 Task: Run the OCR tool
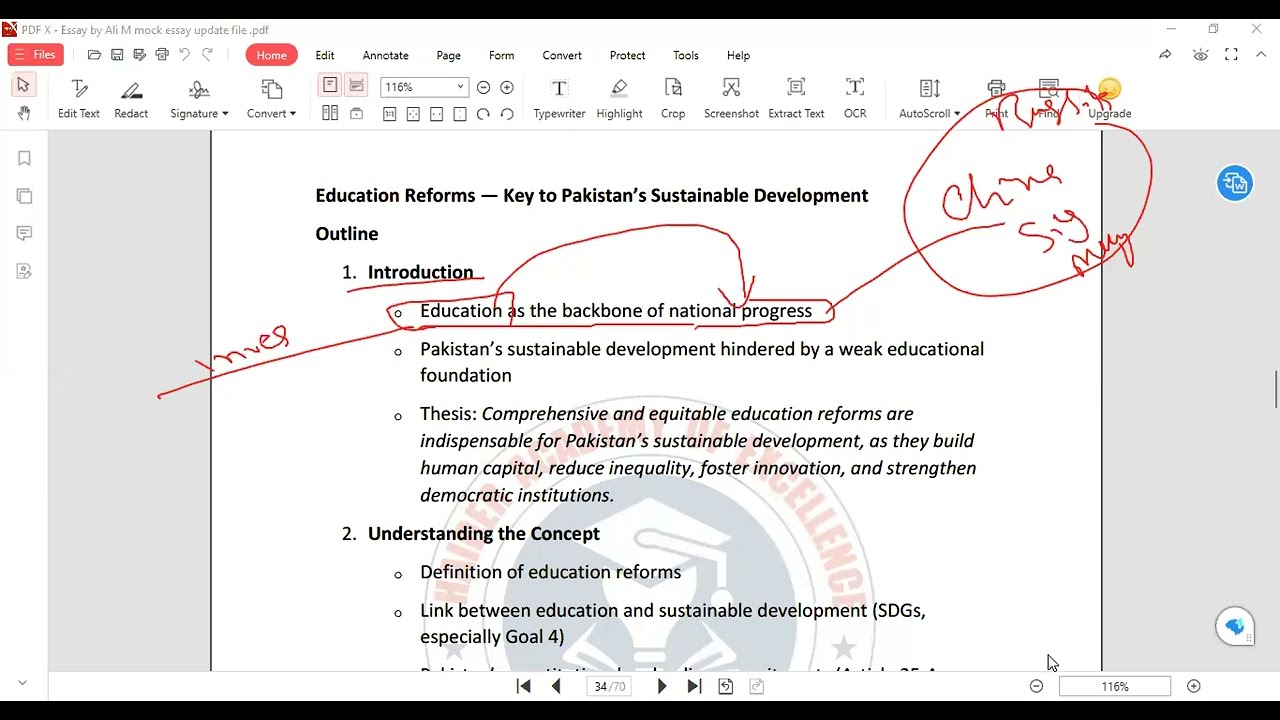[855, 99]
